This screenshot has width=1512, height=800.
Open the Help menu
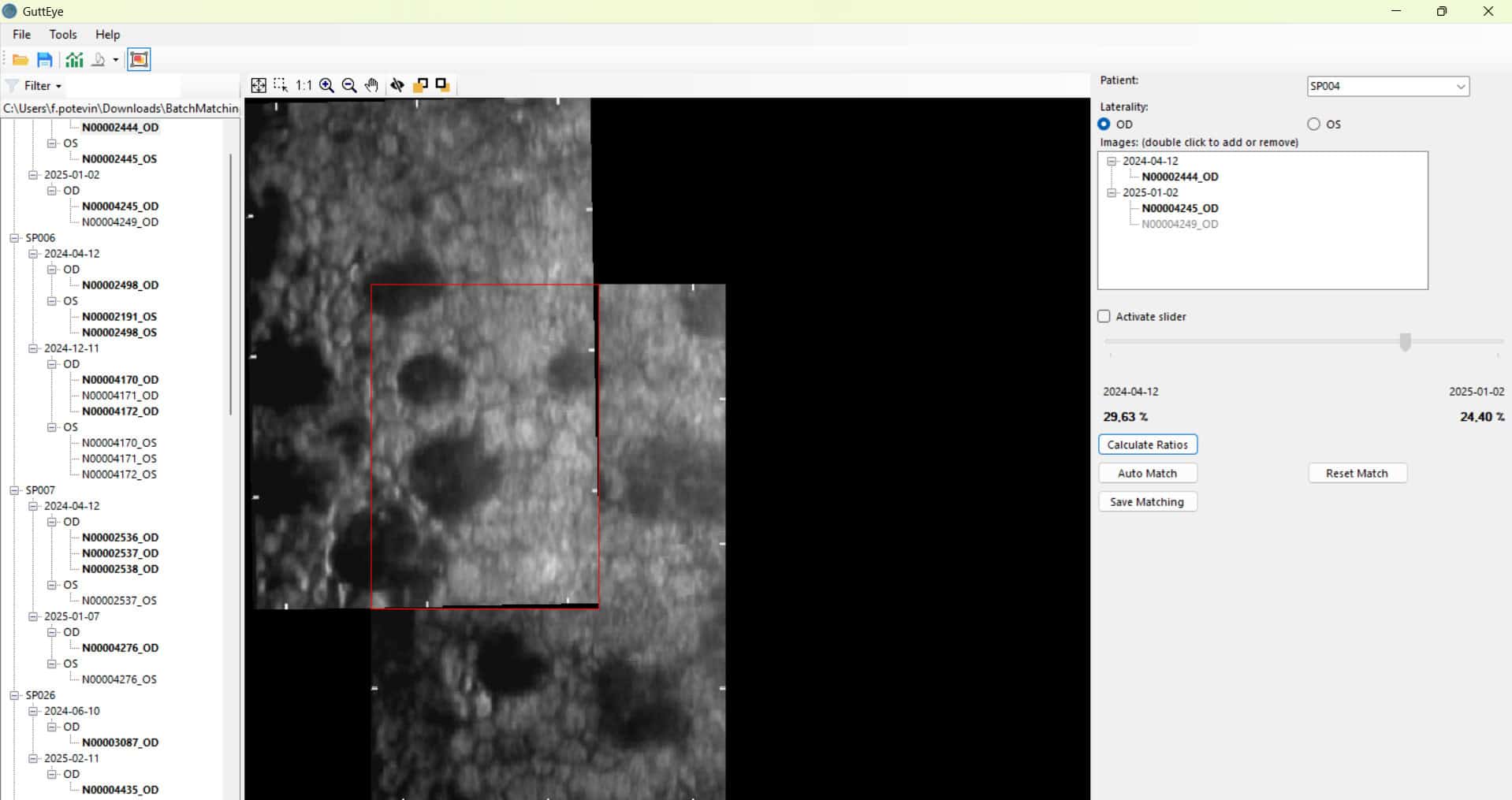tap(107, 35)
